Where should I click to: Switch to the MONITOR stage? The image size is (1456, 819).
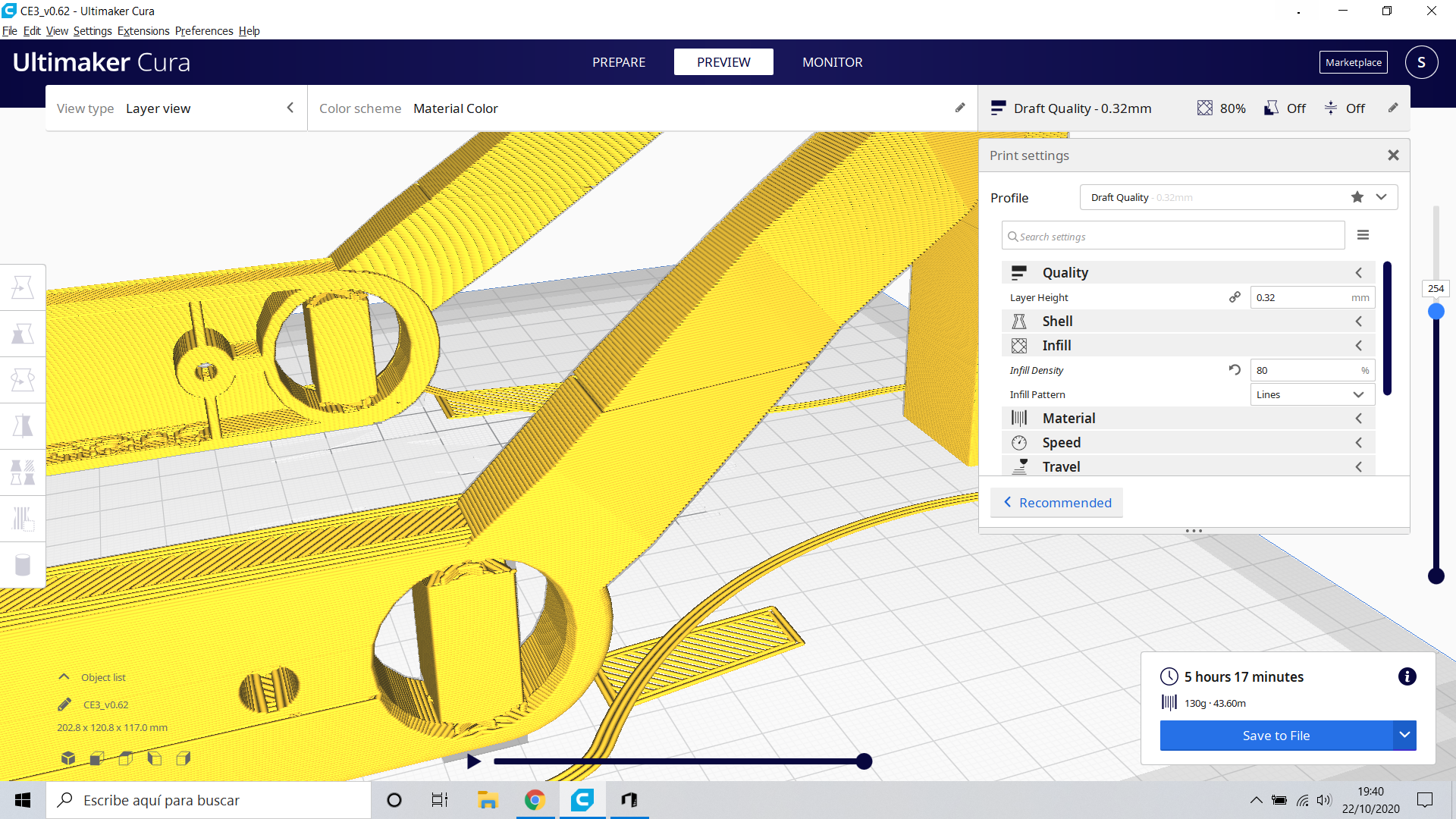(x=833, y=62)
